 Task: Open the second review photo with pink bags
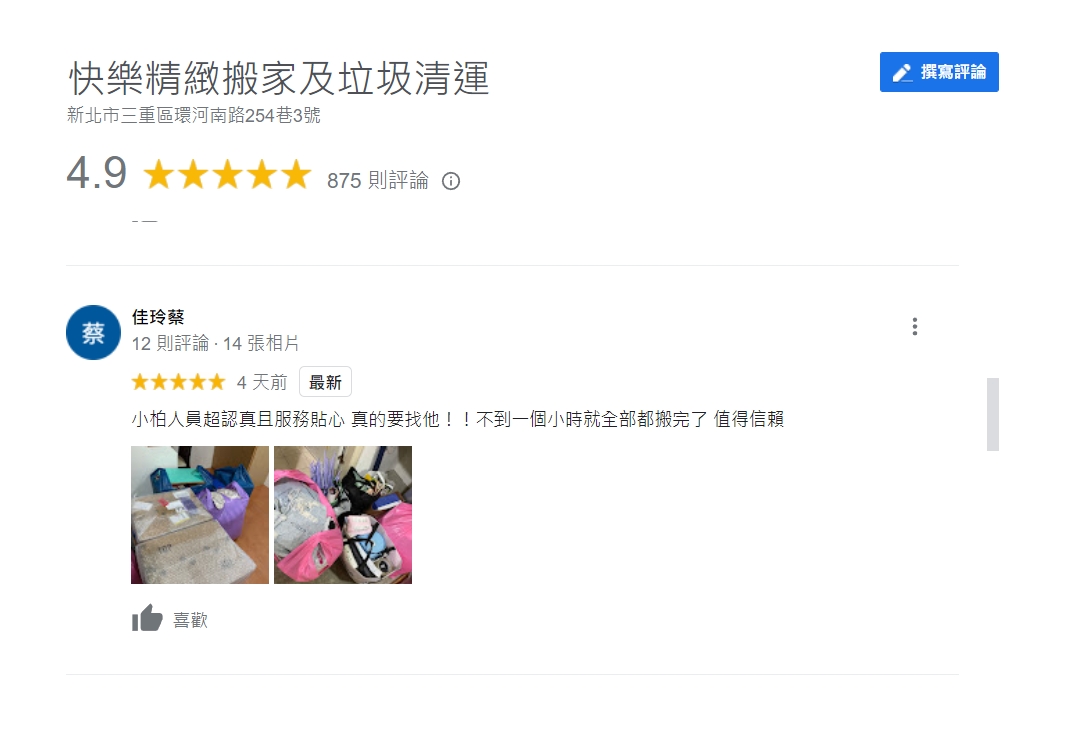coord(343,514)
